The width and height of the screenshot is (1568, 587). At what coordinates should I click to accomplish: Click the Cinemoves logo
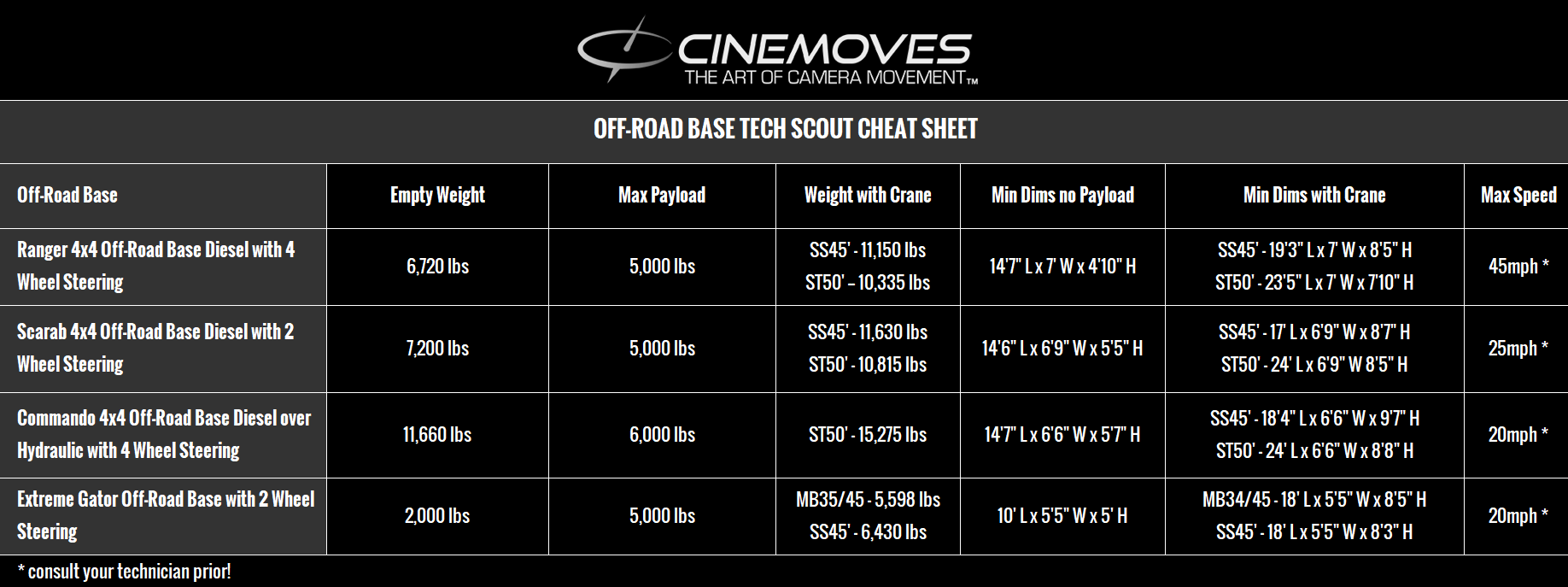pos(777,50)
